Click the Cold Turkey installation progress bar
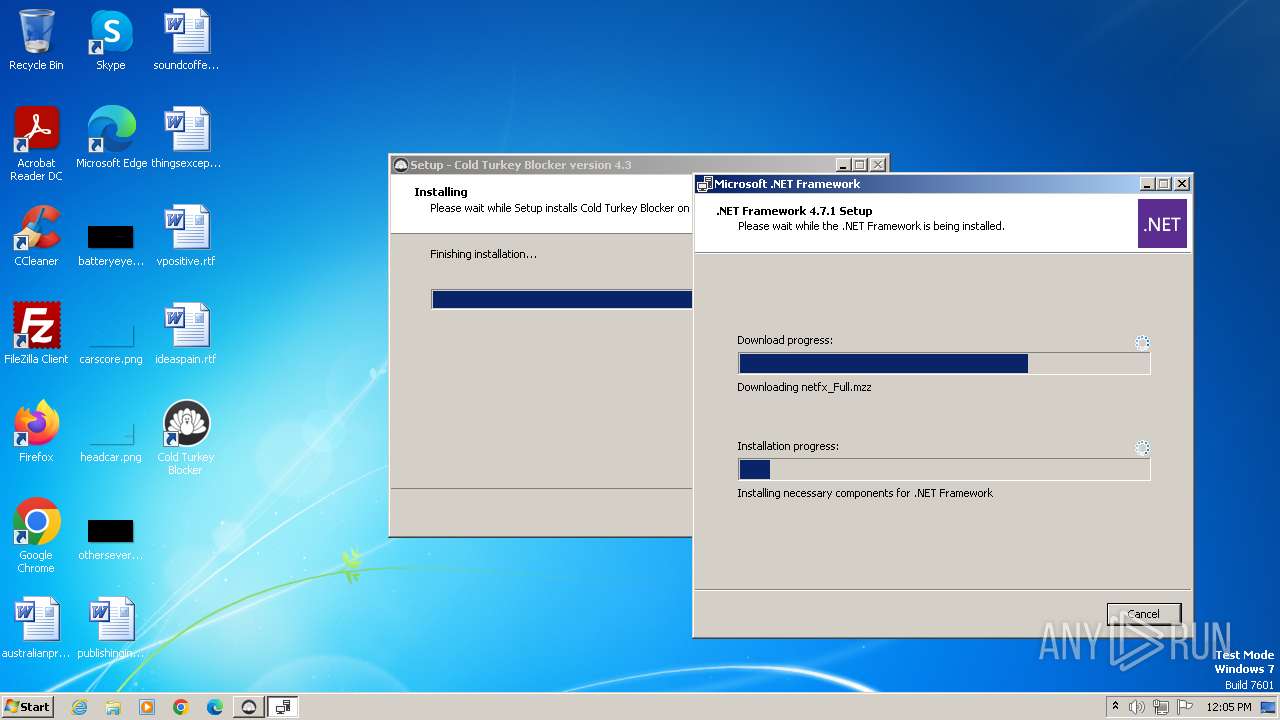 tap(561, 299)
